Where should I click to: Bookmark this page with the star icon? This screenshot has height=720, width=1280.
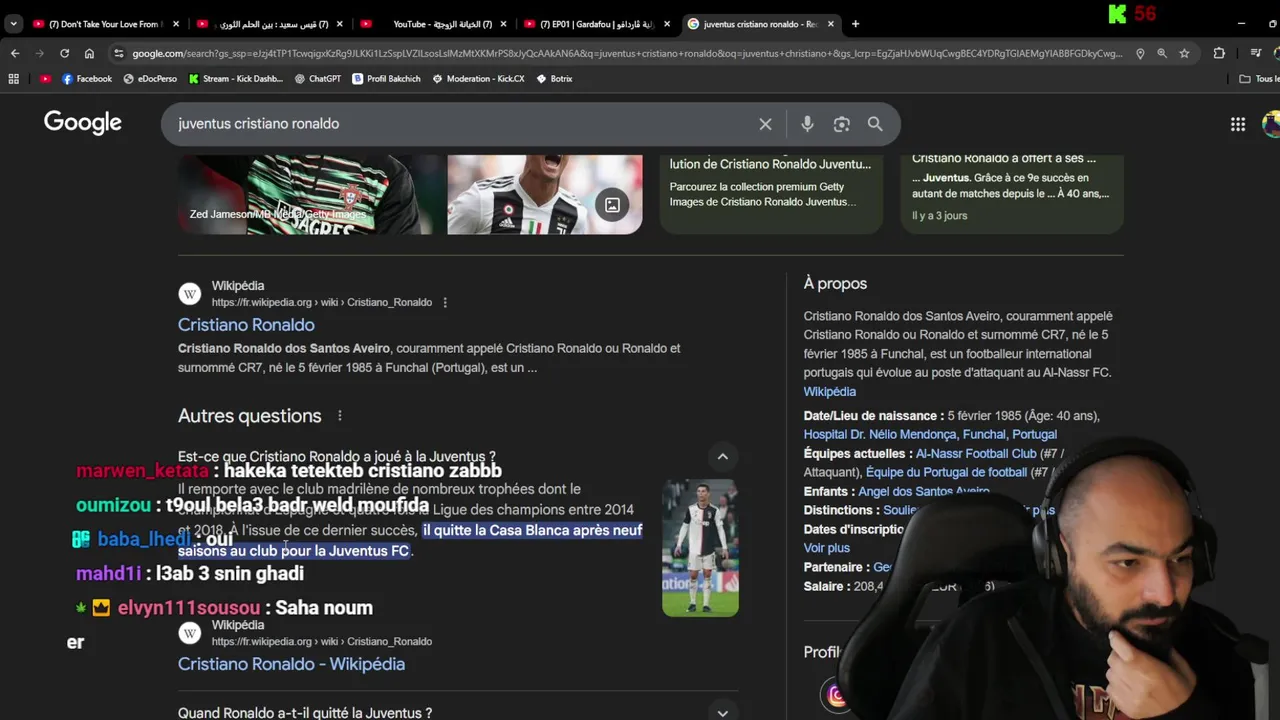tap(1184, 53)
